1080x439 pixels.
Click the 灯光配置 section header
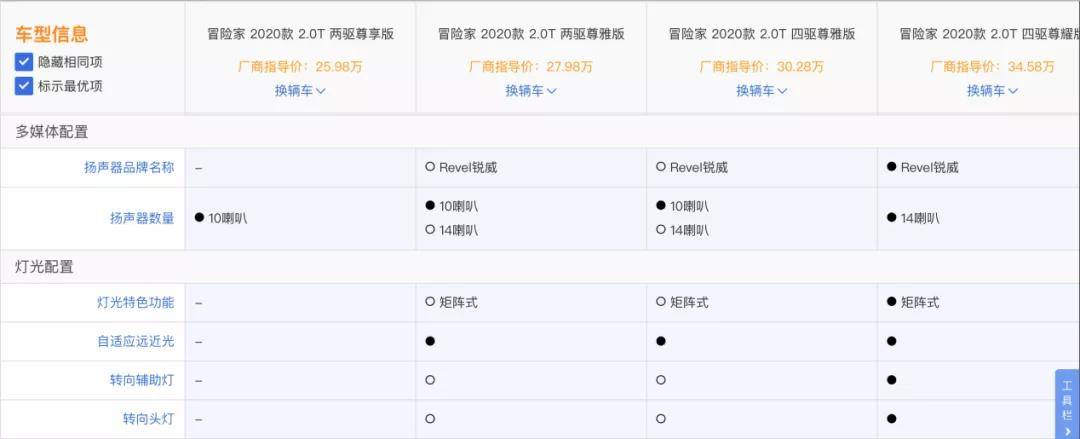pos(45,267)
